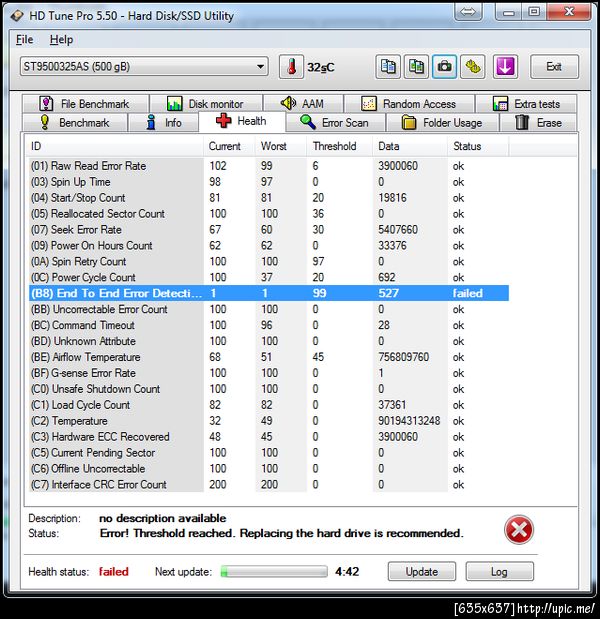Open the options gears icon
600x619 pixels.
click(473, 67)
